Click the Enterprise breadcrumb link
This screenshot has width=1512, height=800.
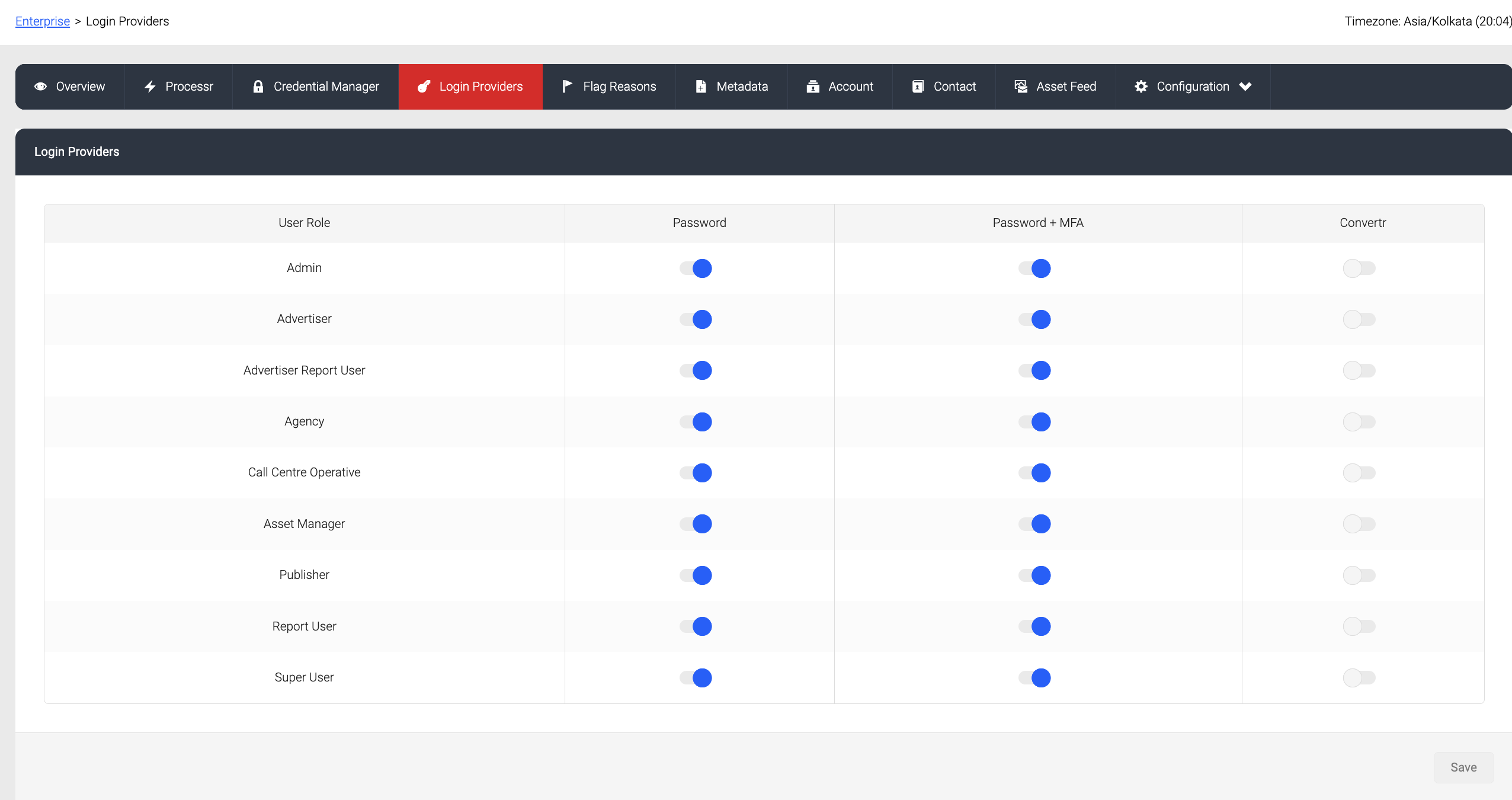(x=43, y=21)
